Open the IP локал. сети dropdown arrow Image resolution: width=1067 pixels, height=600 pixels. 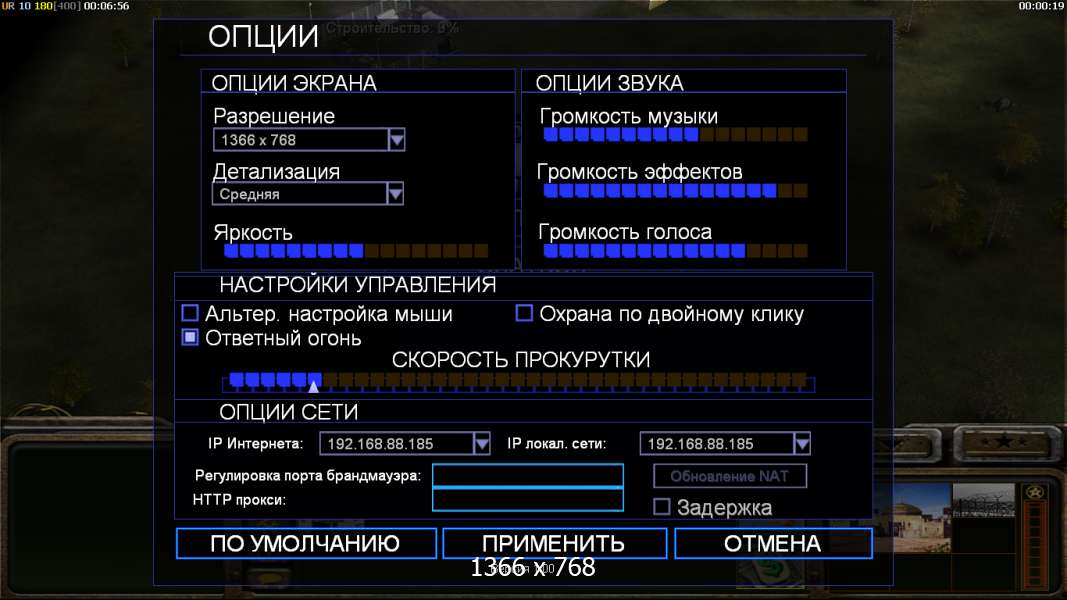(802, 444)
